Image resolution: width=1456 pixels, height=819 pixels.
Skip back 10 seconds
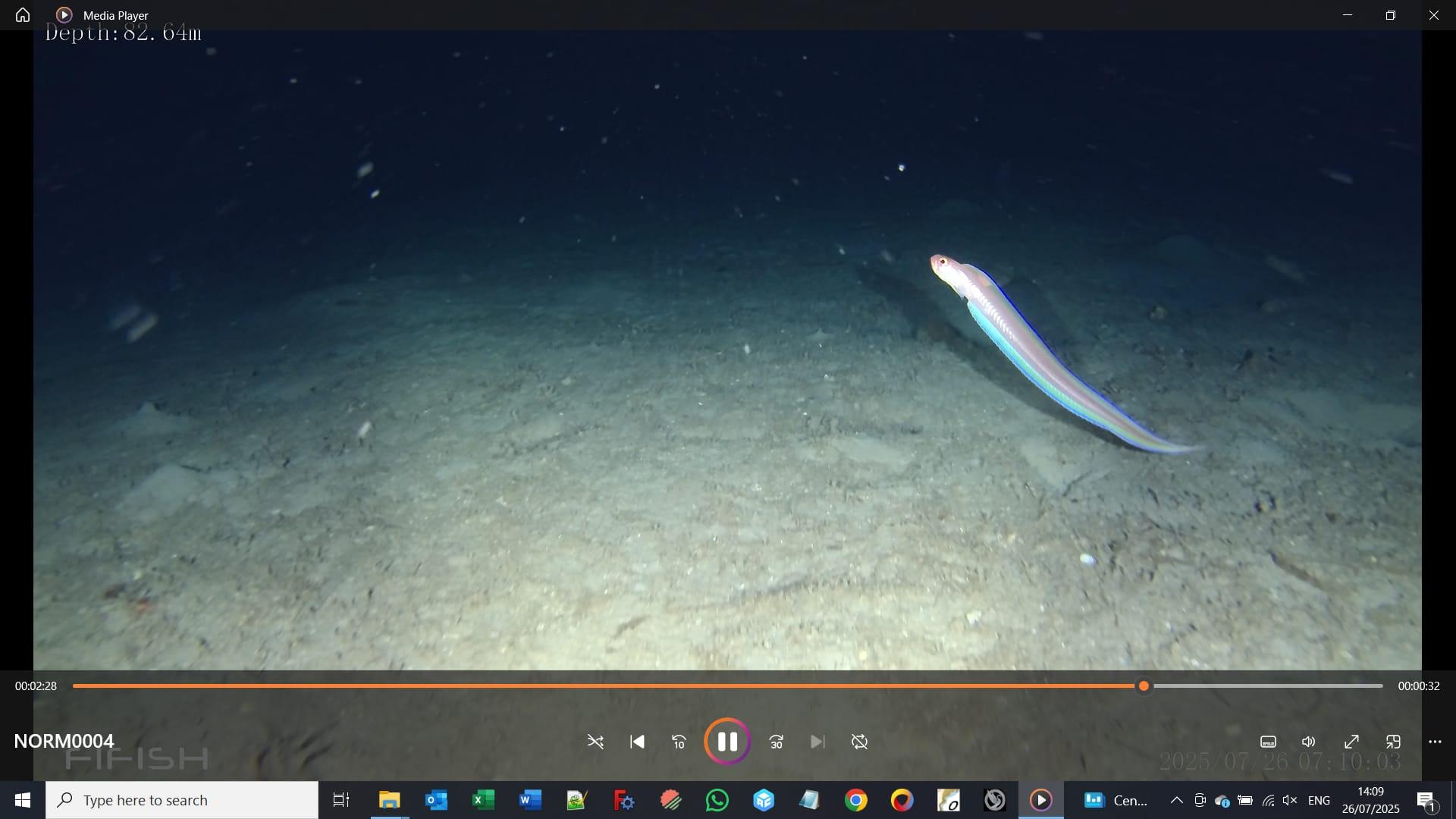[679, 742]
